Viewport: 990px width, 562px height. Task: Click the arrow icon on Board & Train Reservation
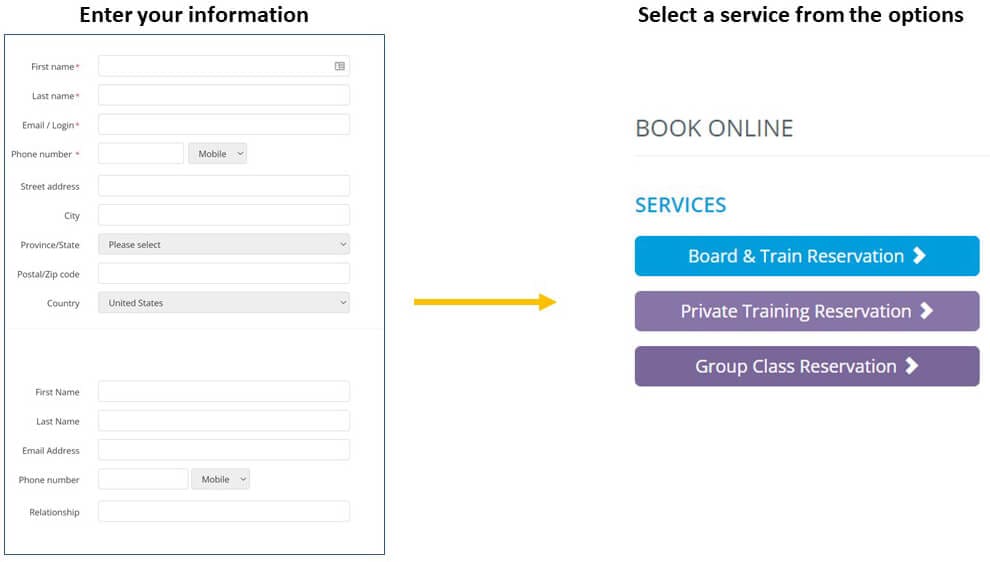(919, 256)
